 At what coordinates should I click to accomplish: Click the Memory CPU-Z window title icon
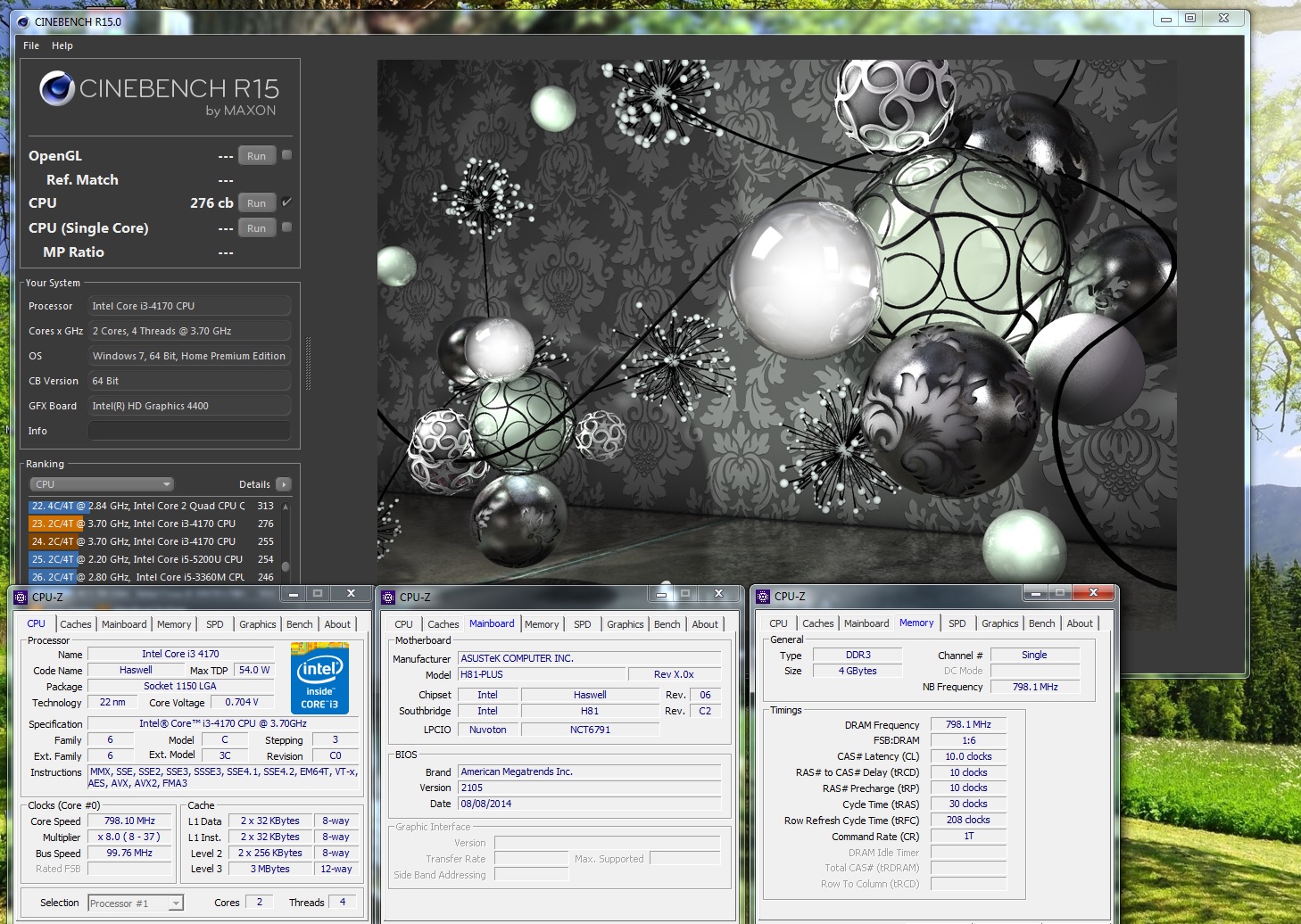point(763,596)
